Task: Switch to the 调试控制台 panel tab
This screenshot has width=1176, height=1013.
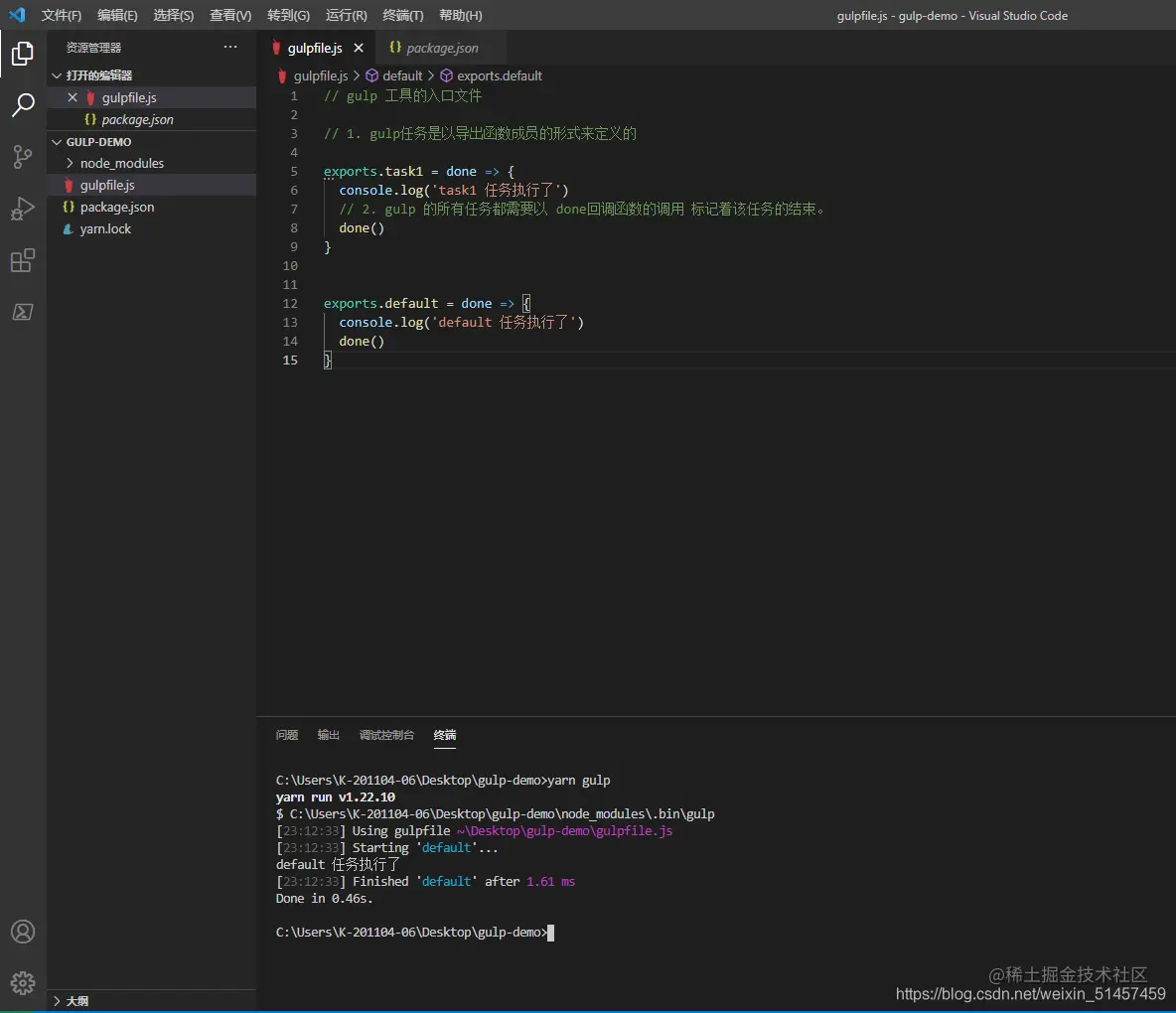Action: click(x=386, y=735)
